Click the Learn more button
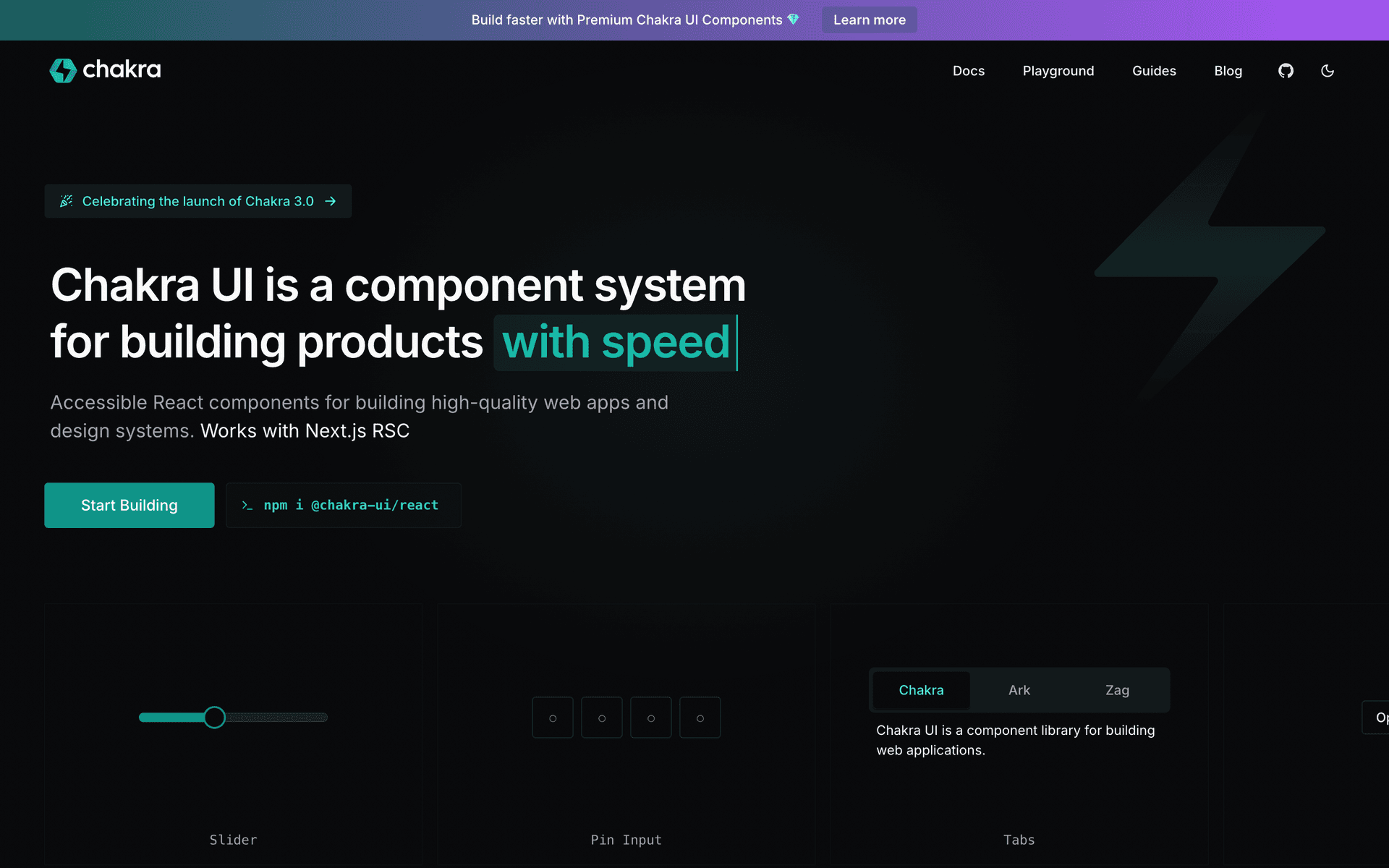The height and width of the screenshot is (868, 1389). click(x=870, y=20)
